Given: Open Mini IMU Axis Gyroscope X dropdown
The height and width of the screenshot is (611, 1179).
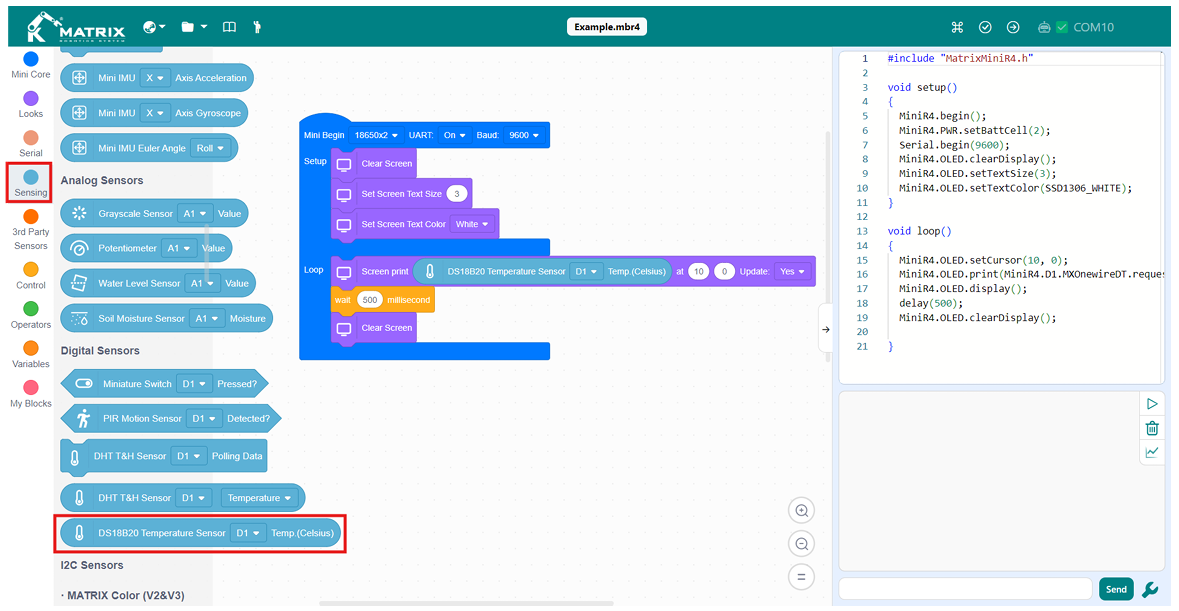Looking at the screenshot, I should [x=155, y=113].
